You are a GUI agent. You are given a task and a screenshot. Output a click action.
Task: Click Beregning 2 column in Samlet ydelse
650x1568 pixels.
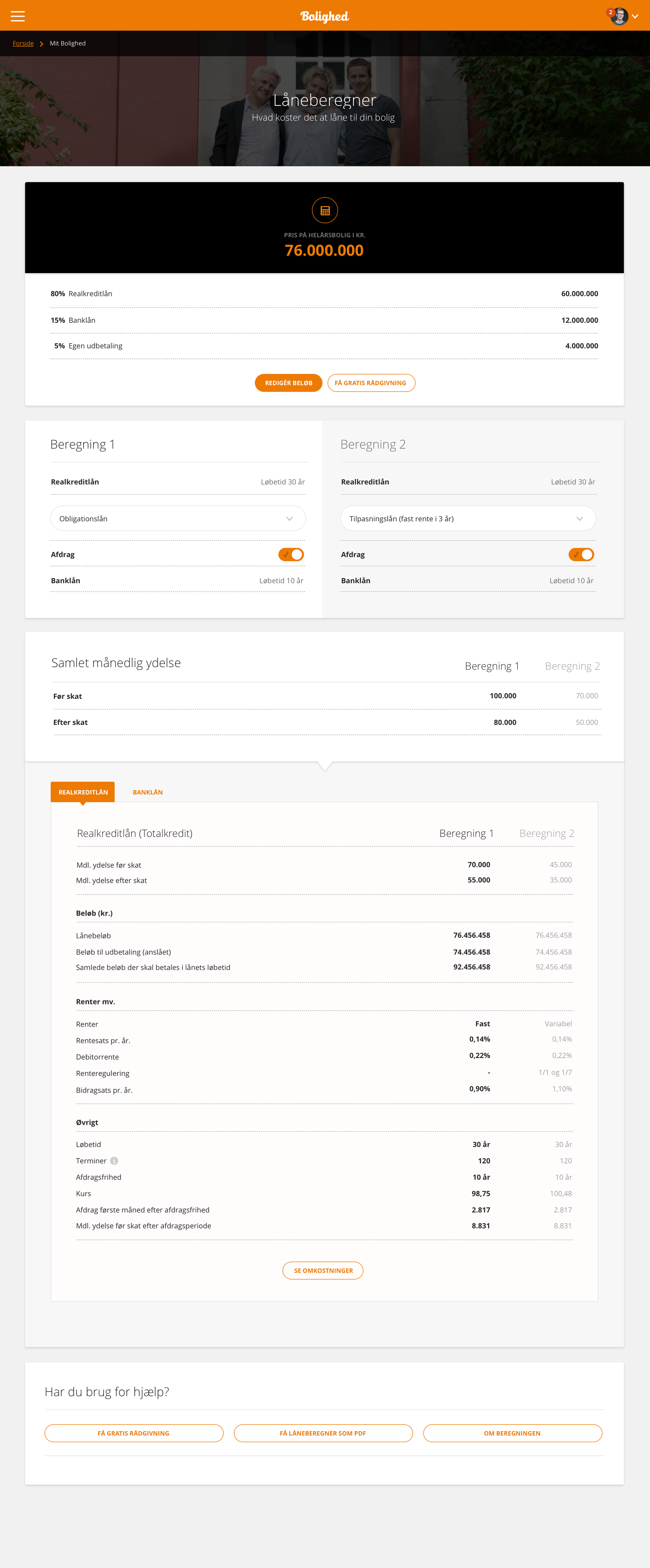click(x=572, y=666)
